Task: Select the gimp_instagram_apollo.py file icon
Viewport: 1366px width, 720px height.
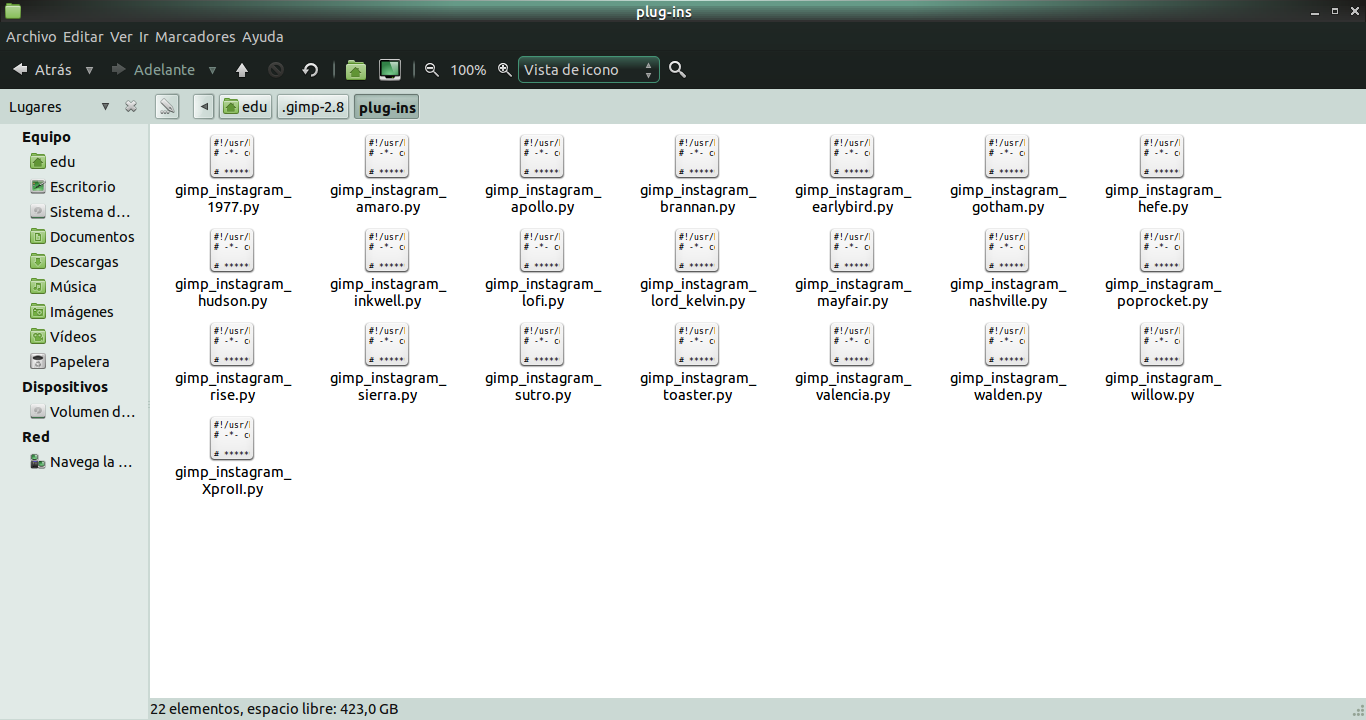Action: point(542,157)
